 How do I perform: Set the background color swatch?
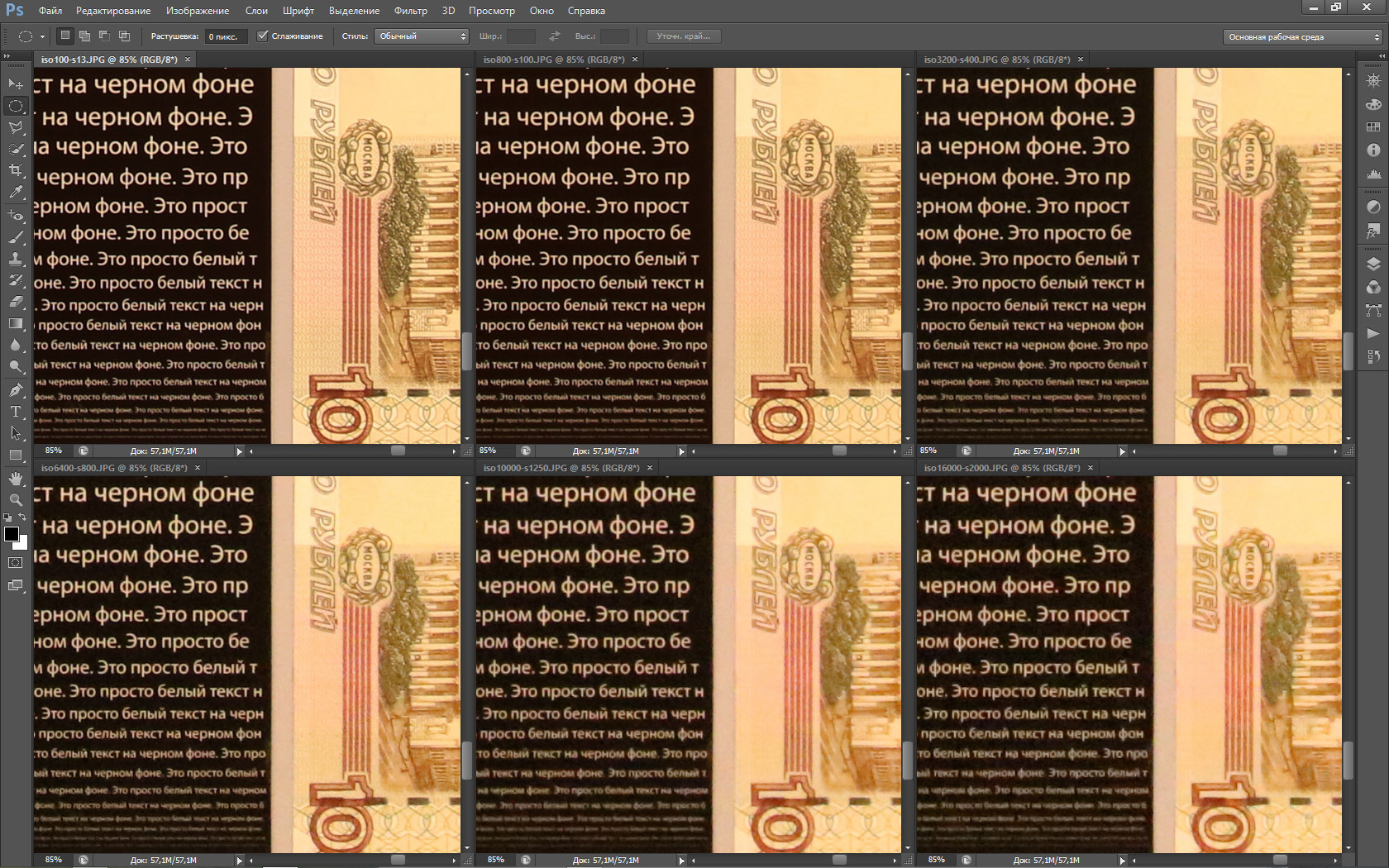(21, 543)
